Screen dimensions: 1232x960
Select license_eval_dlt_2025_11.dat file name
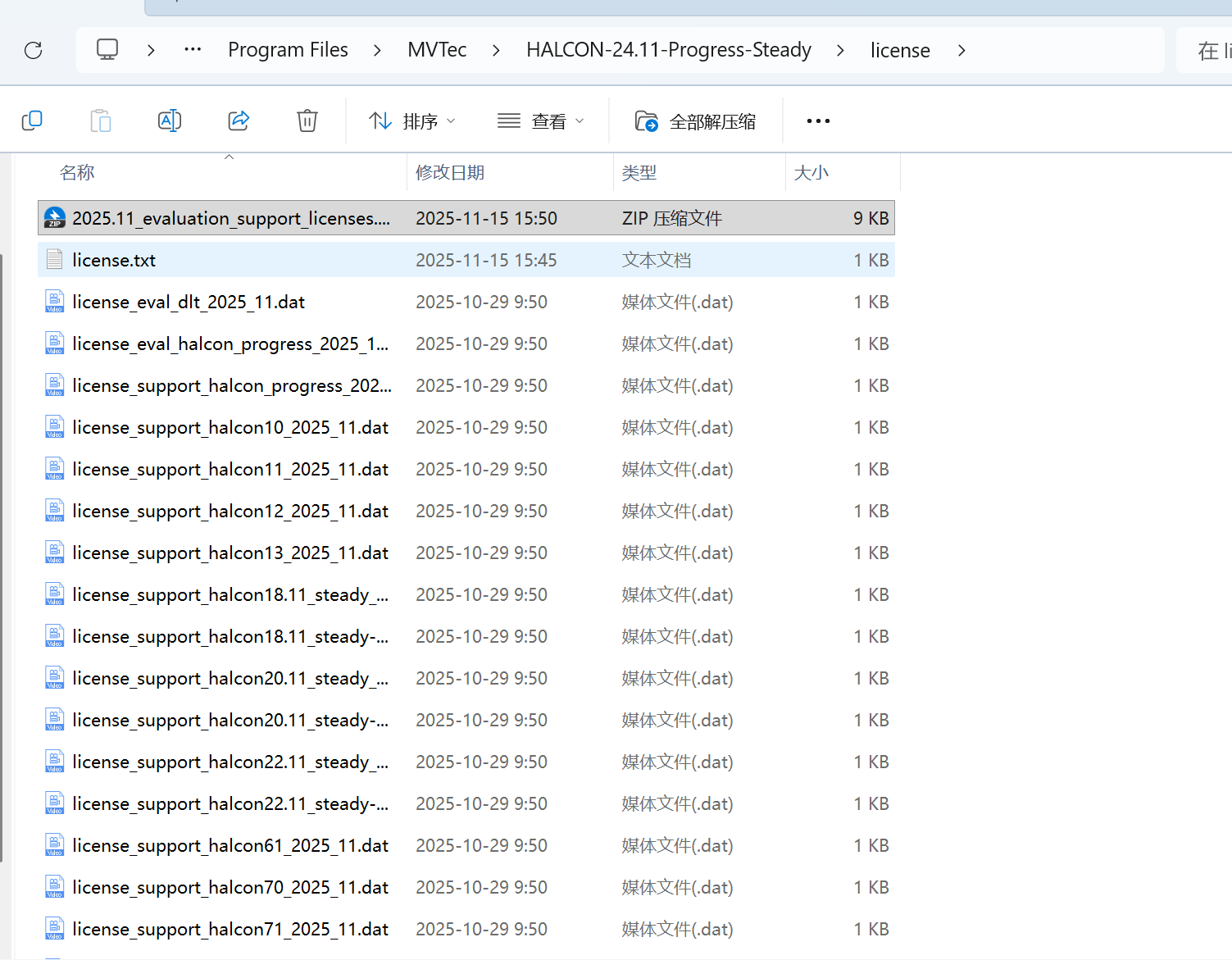click(189, 302)
